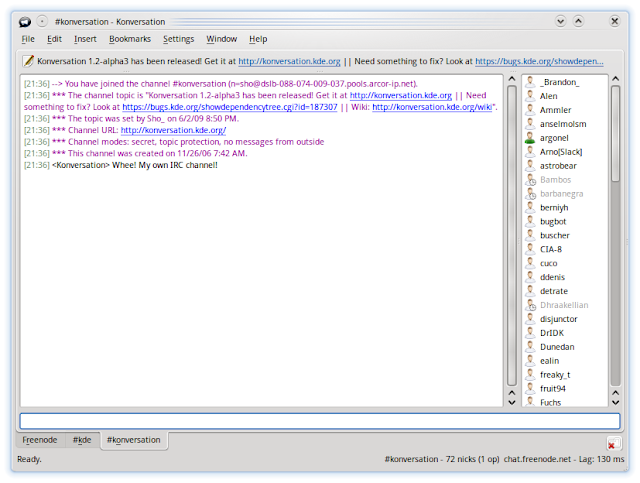Open the Help menu

click(258, 39)
